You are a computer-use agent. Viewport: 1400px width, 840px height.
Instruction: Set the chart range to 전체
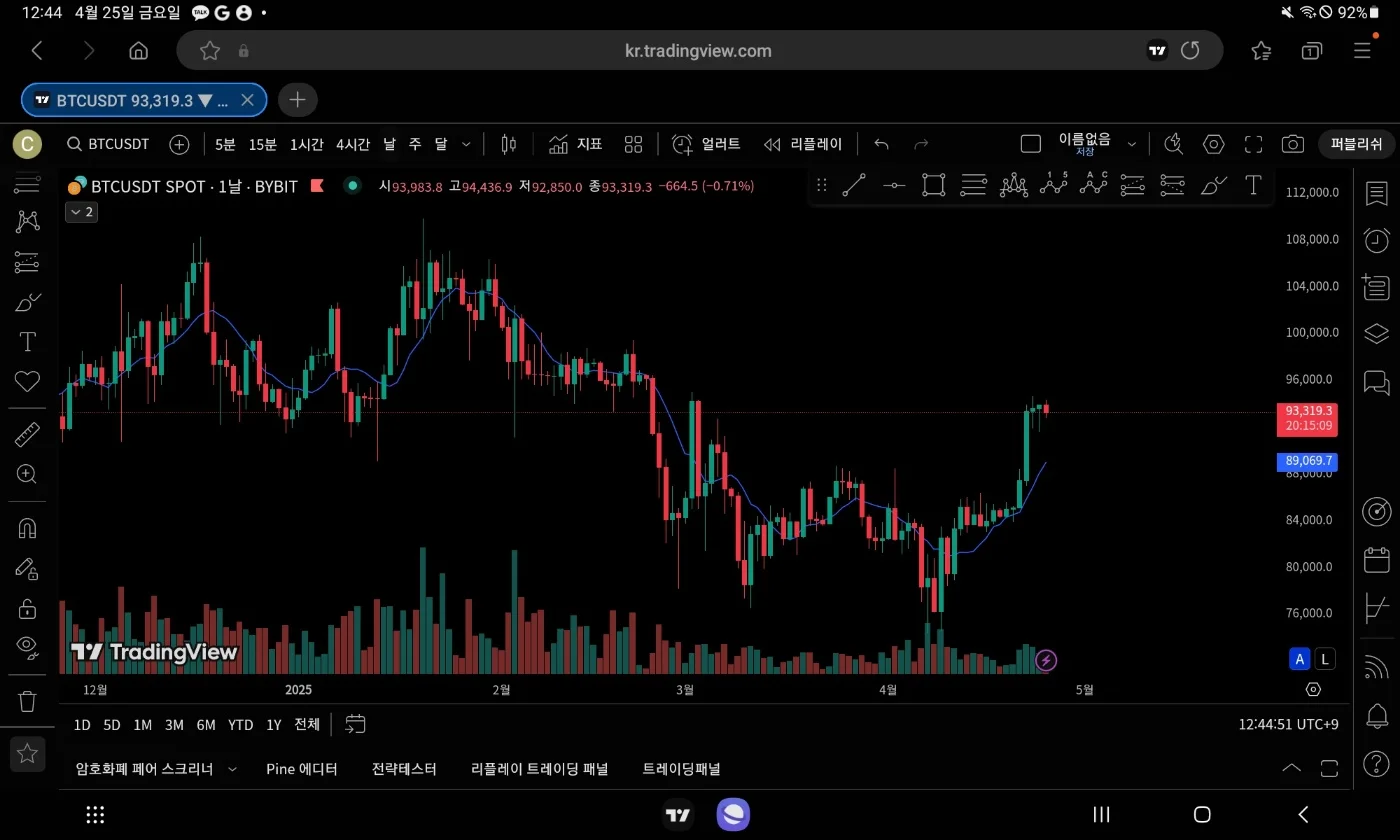click(307, 725)
